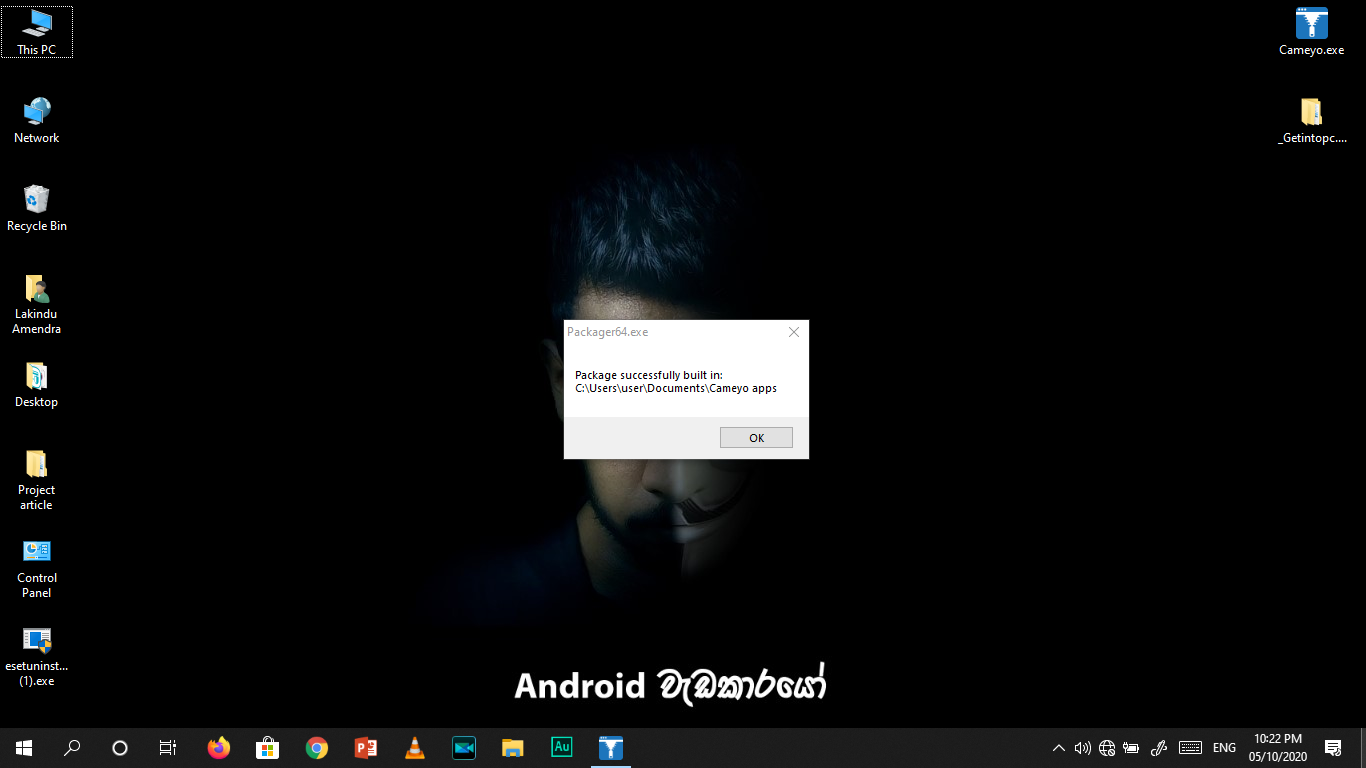Screen dimensions: 1366x768
Task: Open the volume control in the tray
Action: point(1082,748)
